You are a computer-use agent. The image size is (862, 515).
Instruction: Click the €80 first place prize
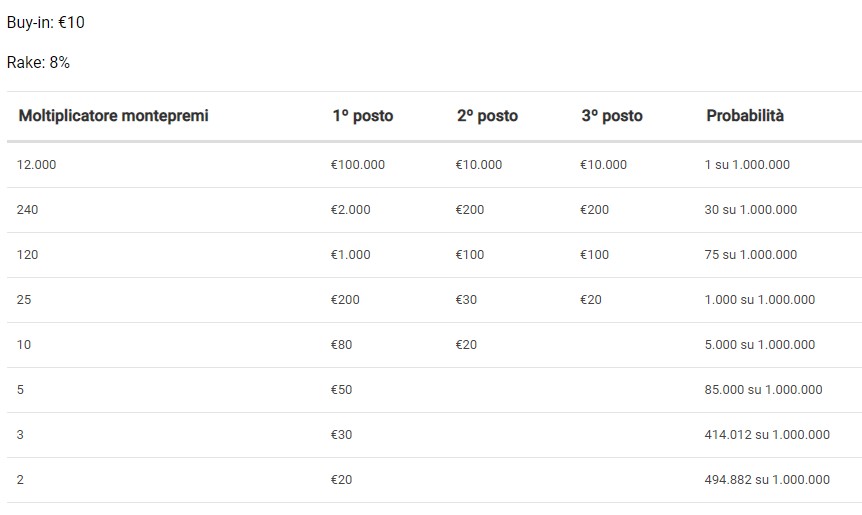coord(341,345)
